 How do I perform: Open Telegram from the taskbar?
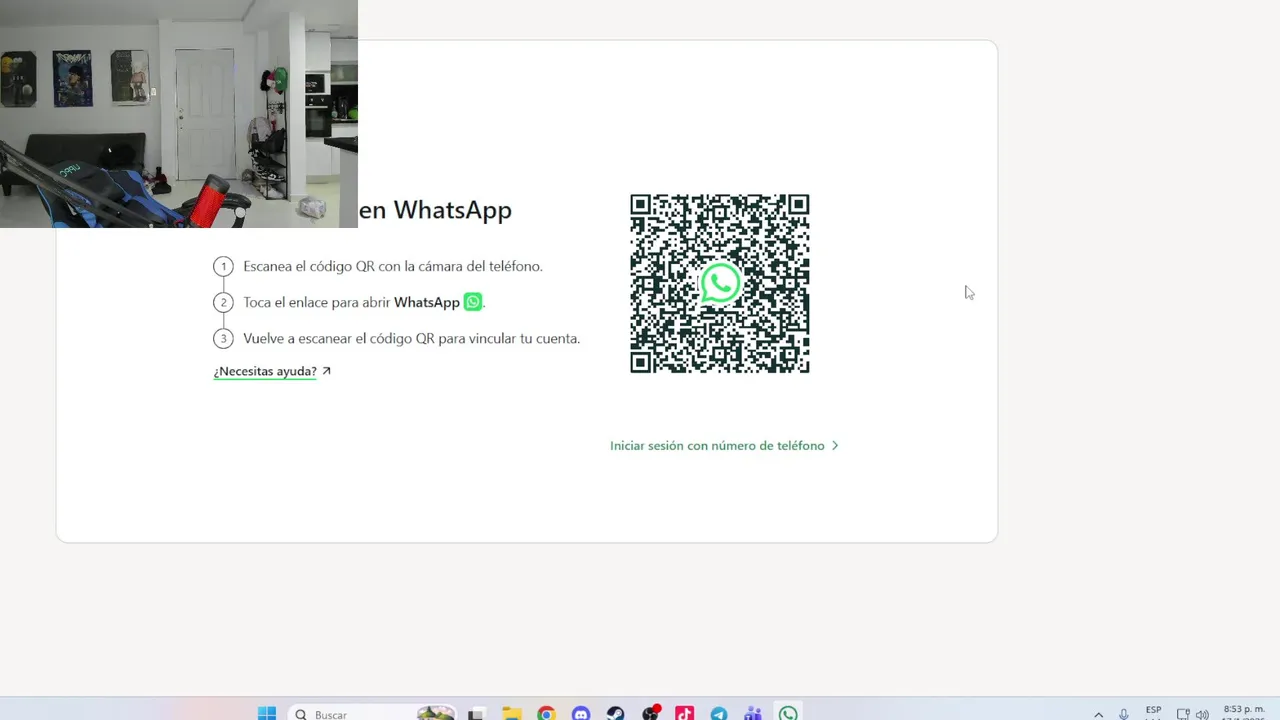(719, 714)
